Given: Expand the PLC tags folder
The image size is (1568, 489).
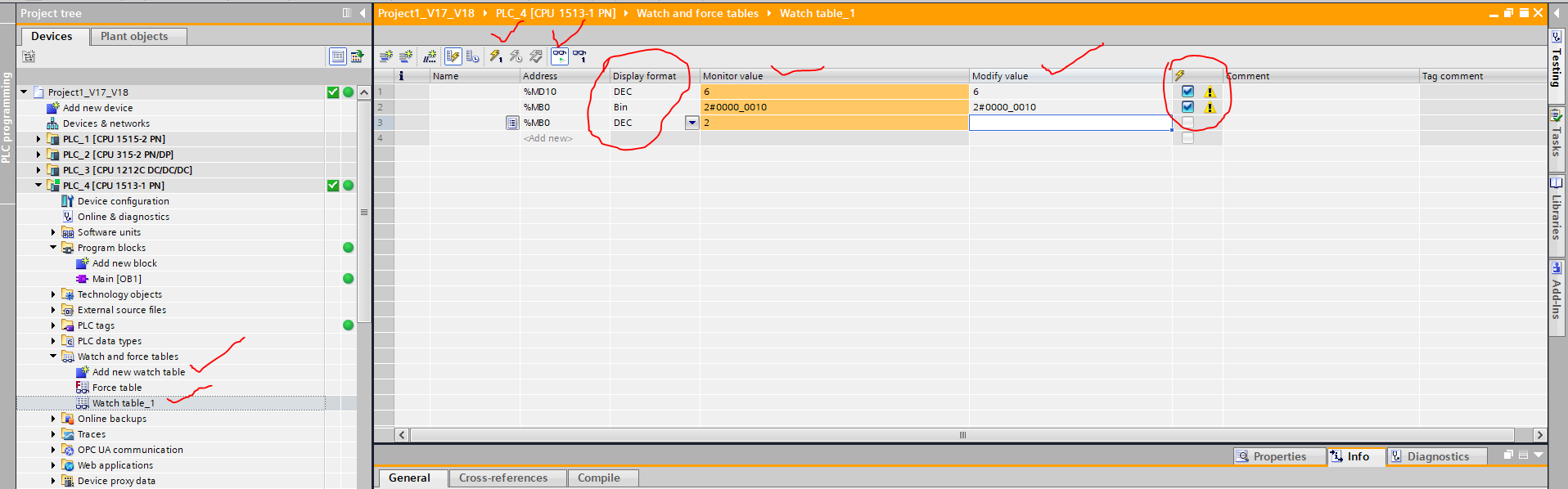Looking at the screenshot, I should [x=53, y=325].
